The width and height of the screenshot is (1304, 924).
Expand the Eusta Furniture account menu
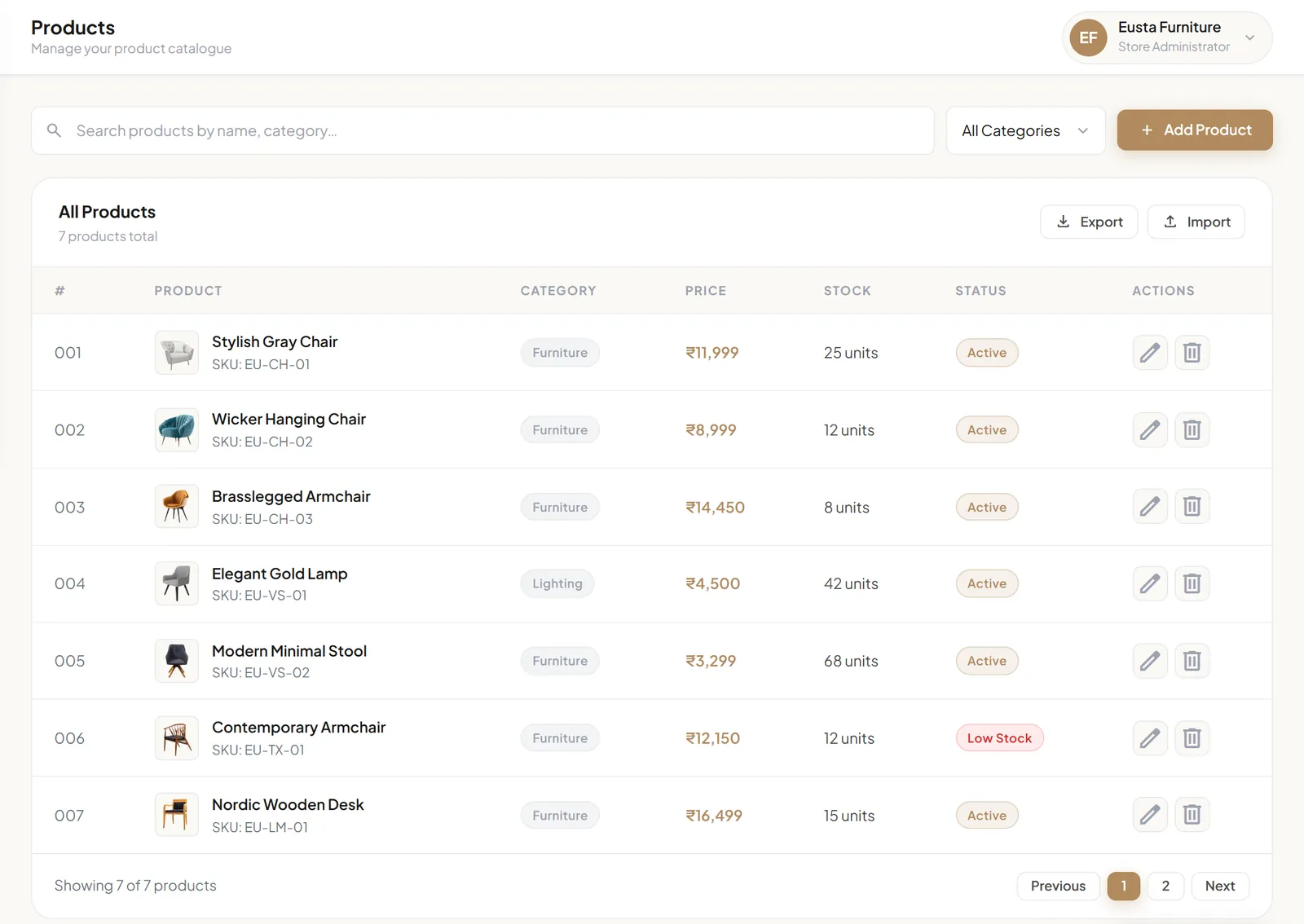pos(1167,37)
